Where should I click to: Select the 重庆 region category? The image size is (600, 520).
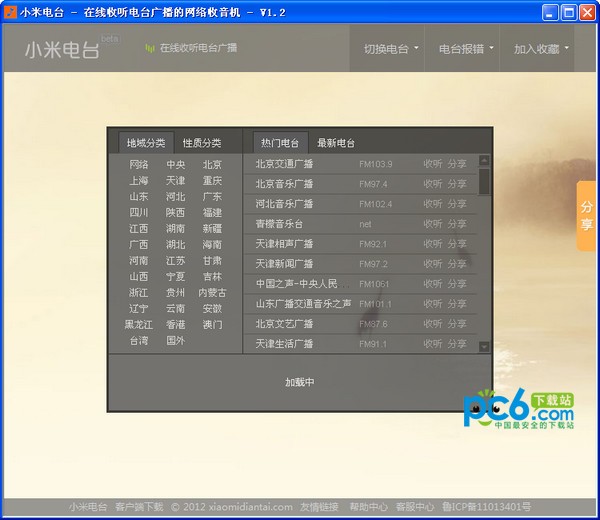[212, 181]
